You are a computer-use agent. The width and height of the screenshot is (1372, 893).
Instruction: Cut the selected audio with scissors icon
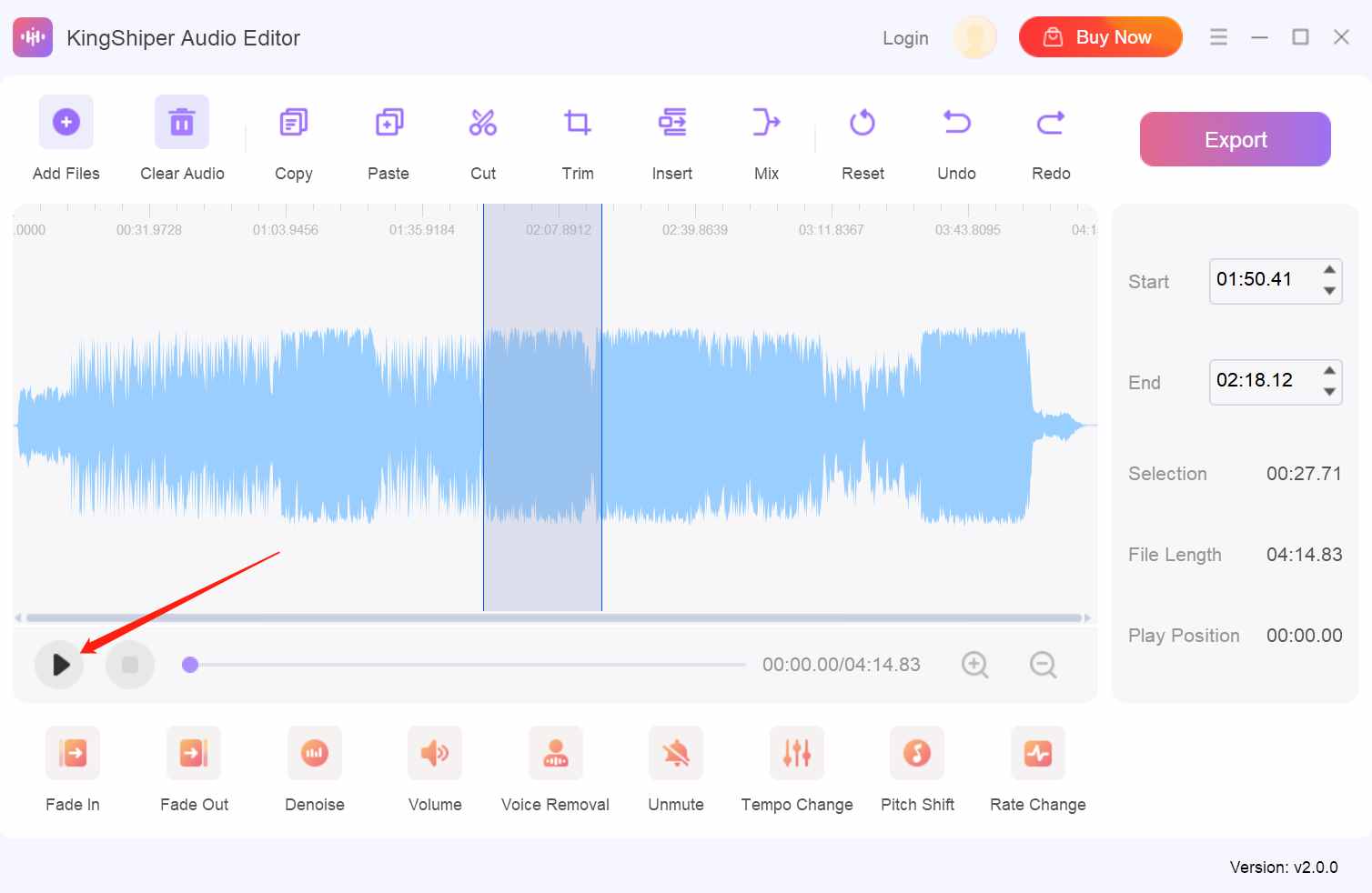pyautogui.click(x=483, y=122)
